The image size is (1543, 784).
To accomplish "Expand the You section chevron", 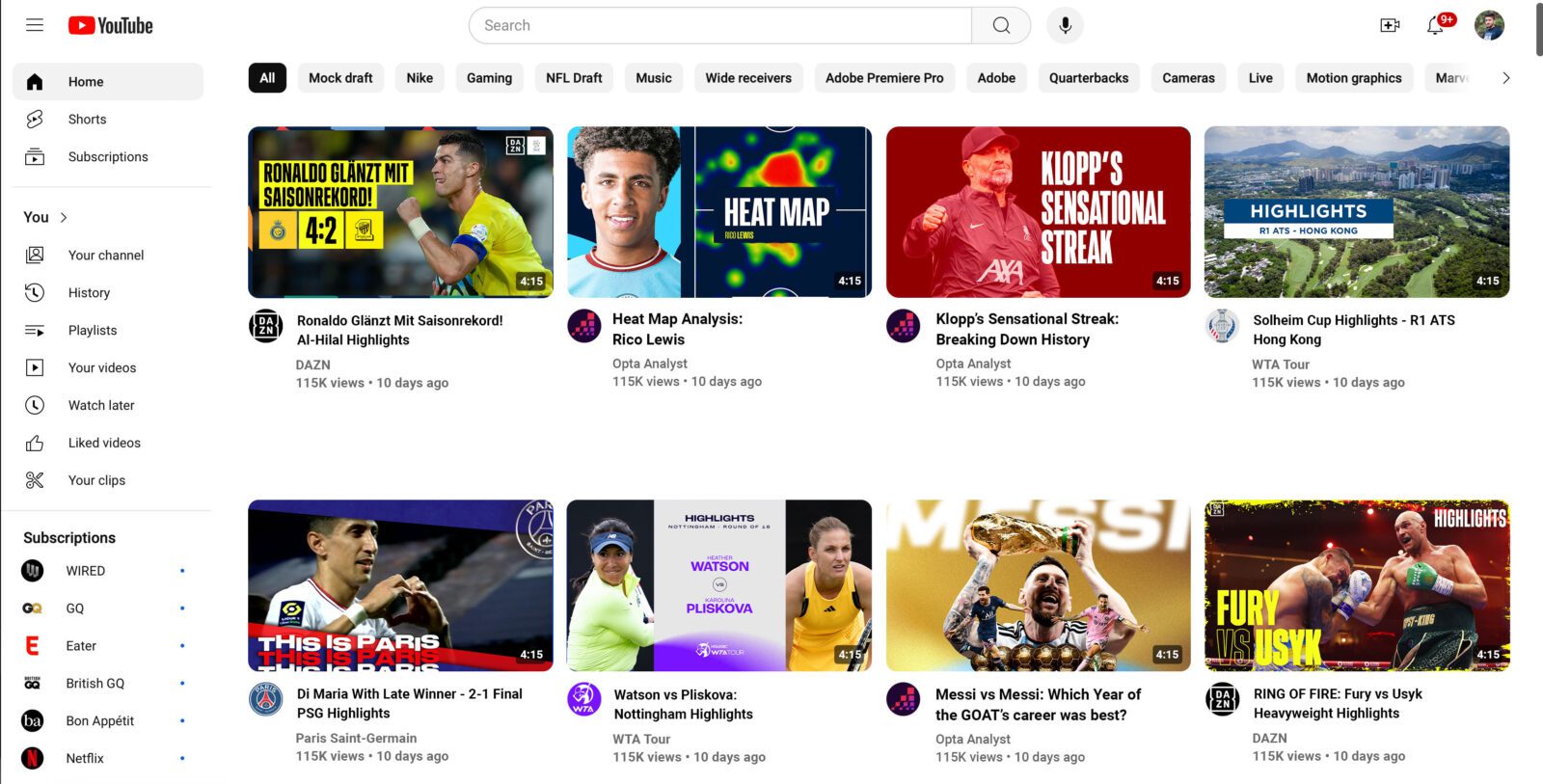I will point(64,218).
